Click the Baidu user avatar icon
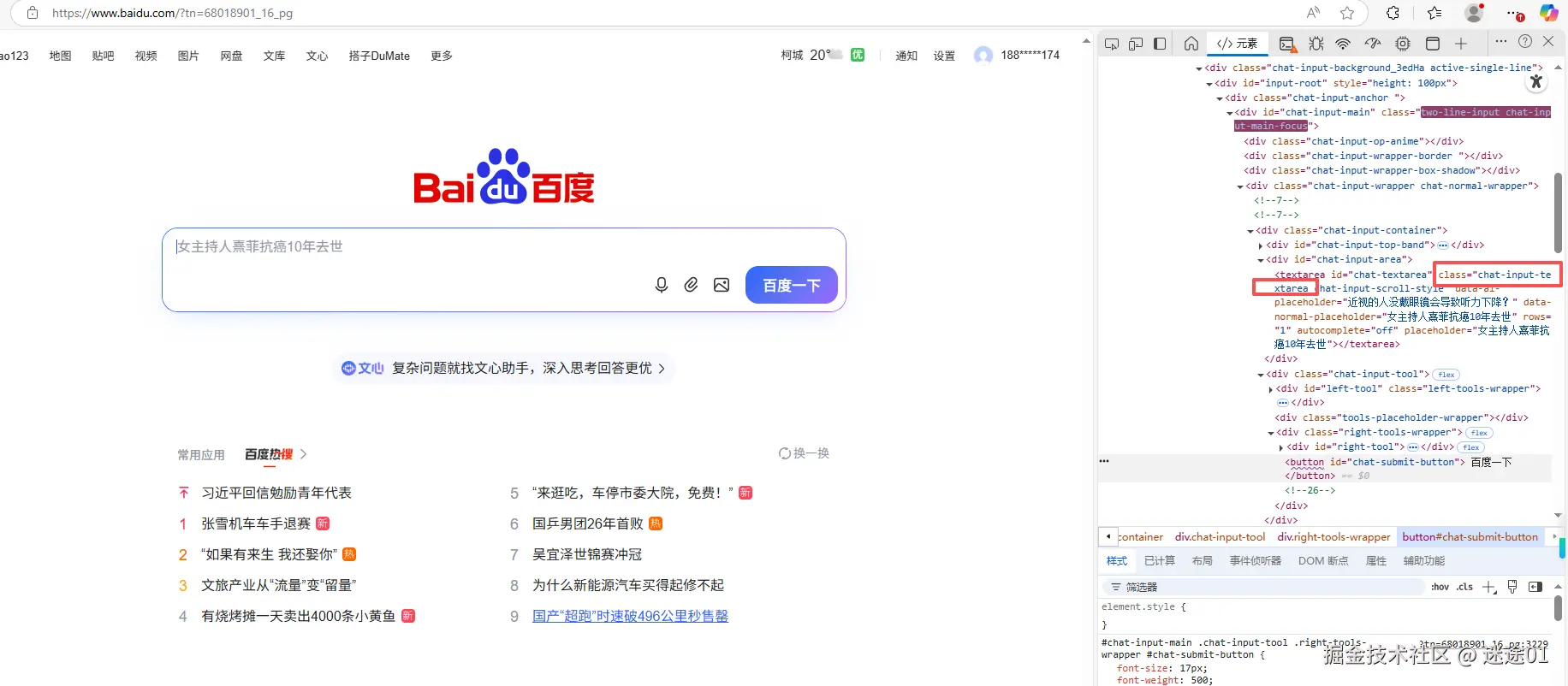1568x686 pixels. click(983, 56)
